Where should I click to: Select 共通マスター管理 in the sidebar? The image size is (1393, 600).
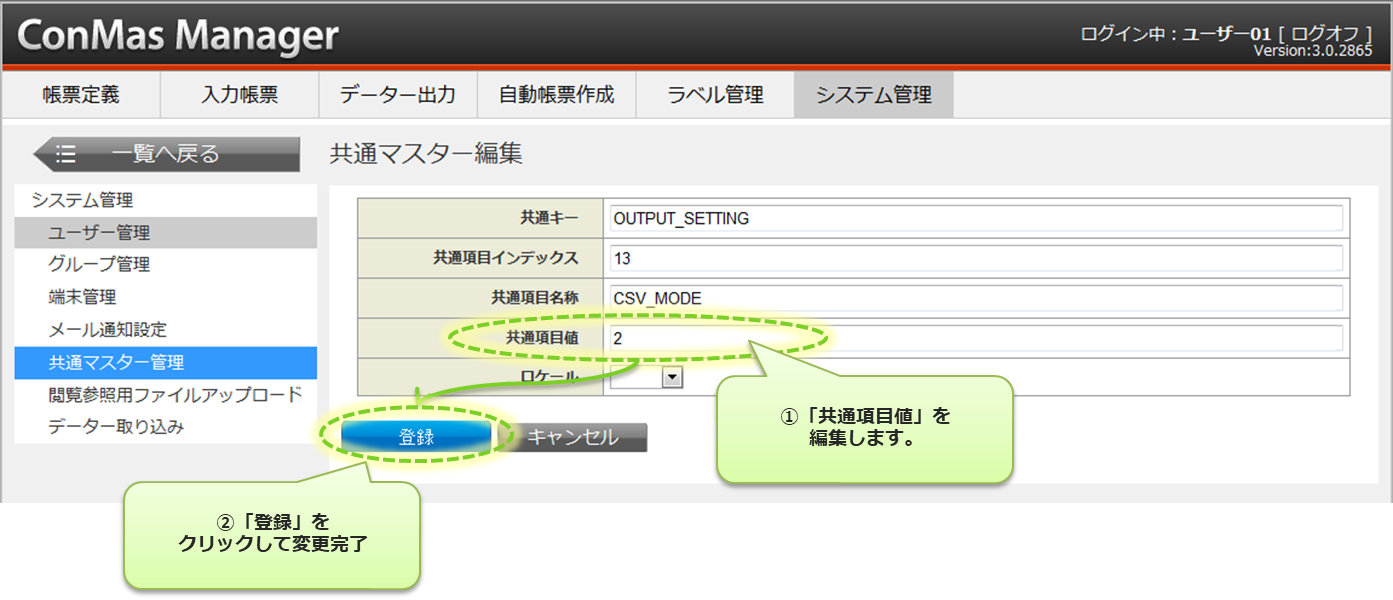pyautogui.click(x=116, y=362)
